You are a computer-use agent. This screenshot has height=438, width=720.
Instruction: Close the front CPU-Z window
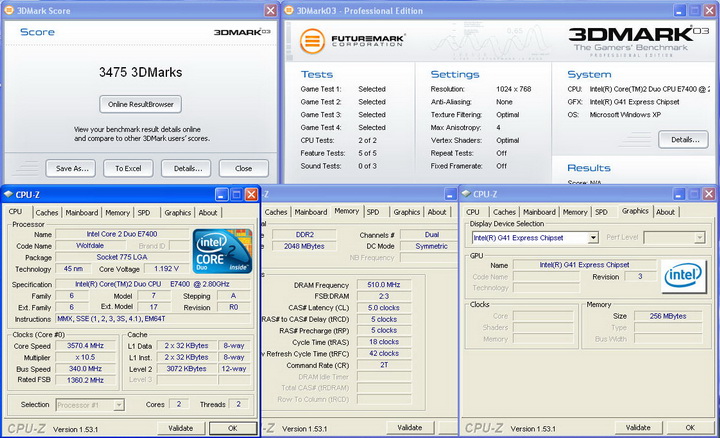251,195
